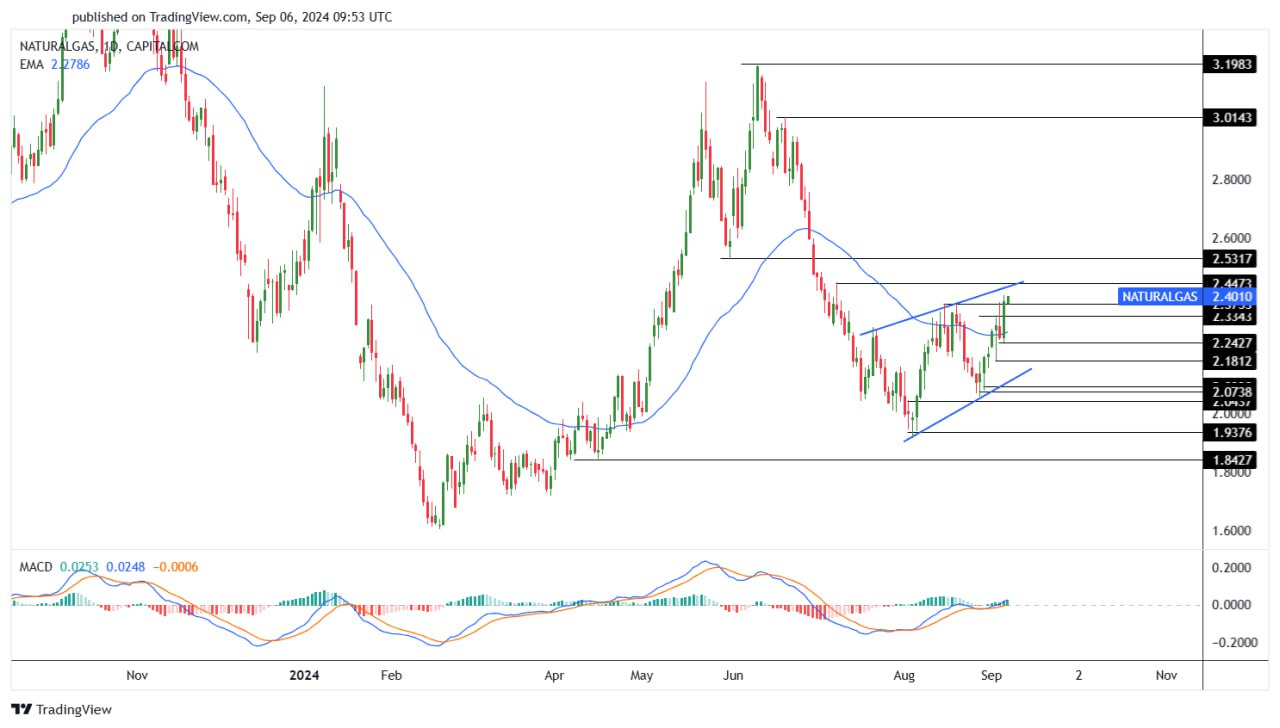1280x728 pixels.
Task: Click the 3.0143 price level label
Action: 1231,118
